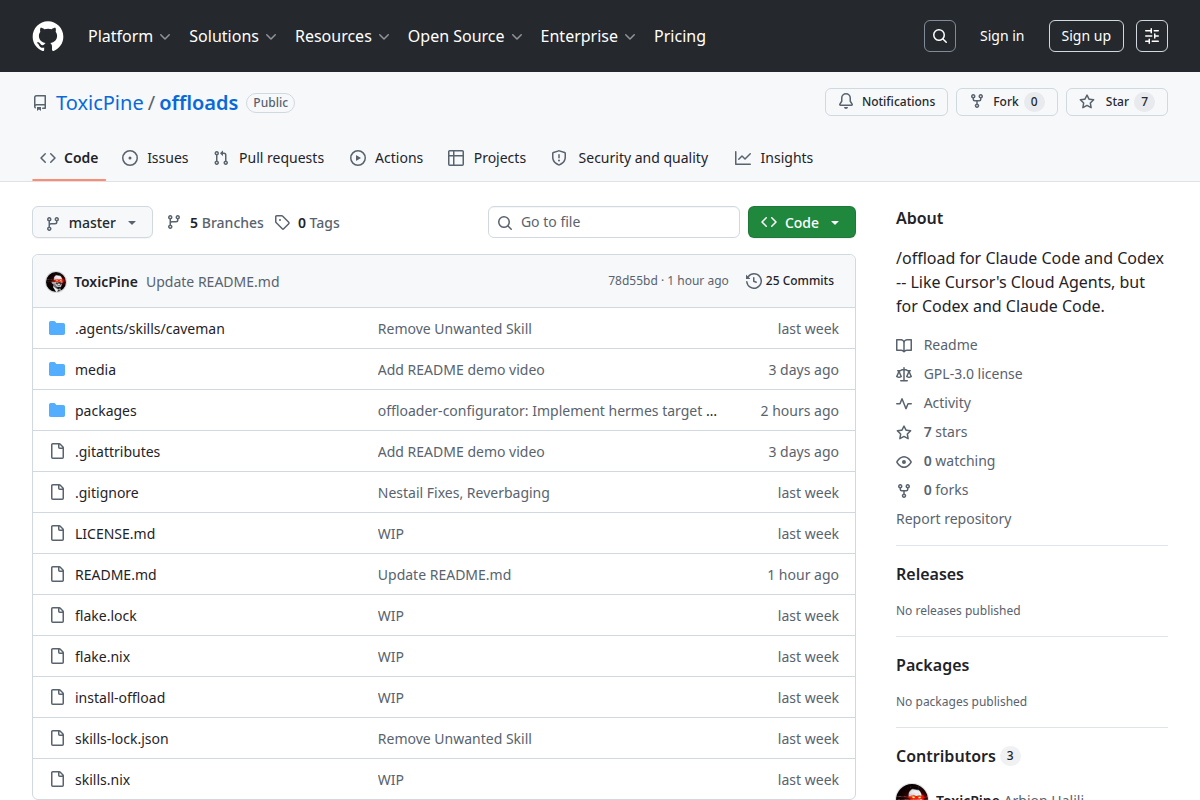Click the GPL-3.0 license scale icon
This screenshot has width=1200, height=800.
904,374
